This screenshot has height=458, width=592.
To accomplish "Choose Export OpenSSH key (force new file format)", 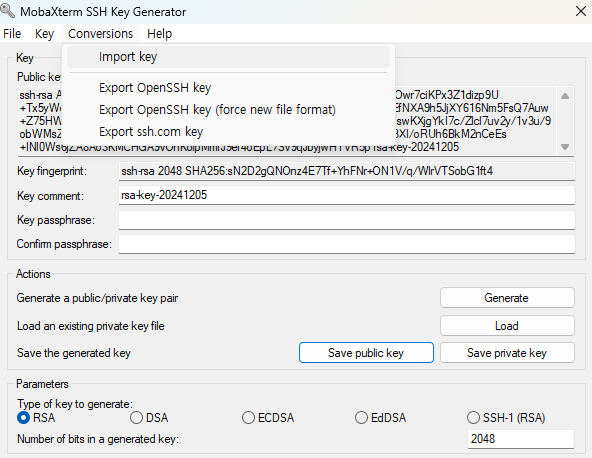I will tap(228, 109).
